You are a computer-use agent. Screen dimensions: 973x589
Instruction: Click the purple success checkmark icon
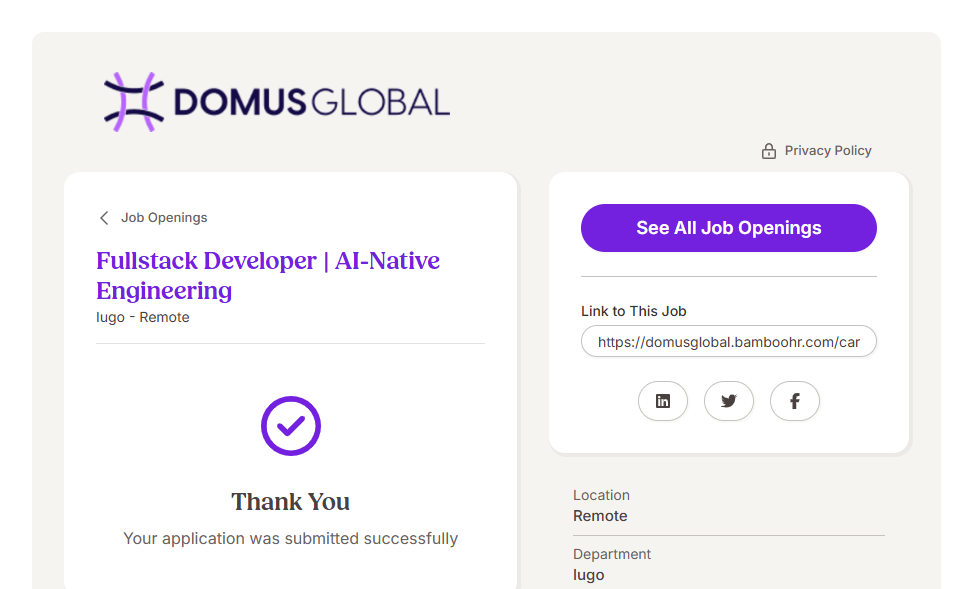click(x=291, y=426)
